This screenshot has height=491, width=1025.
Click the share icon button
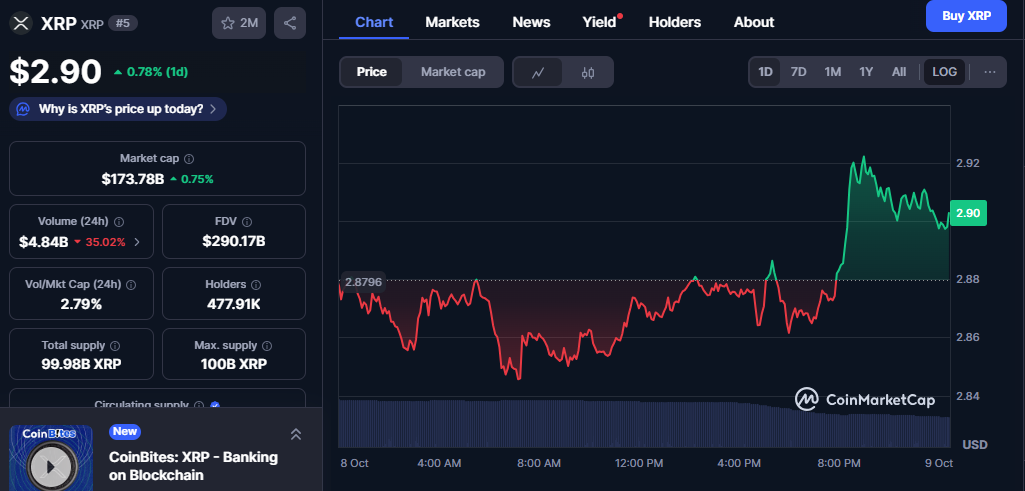click(289, 23)
